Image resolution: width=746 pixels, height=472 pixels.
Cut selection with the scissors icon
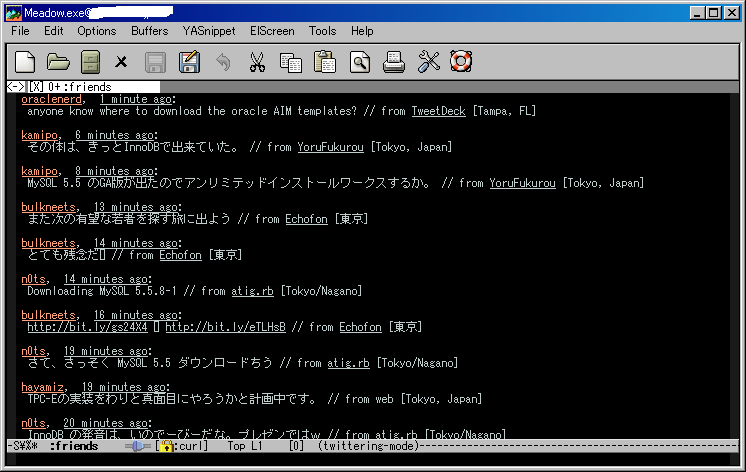pos(257,62)
